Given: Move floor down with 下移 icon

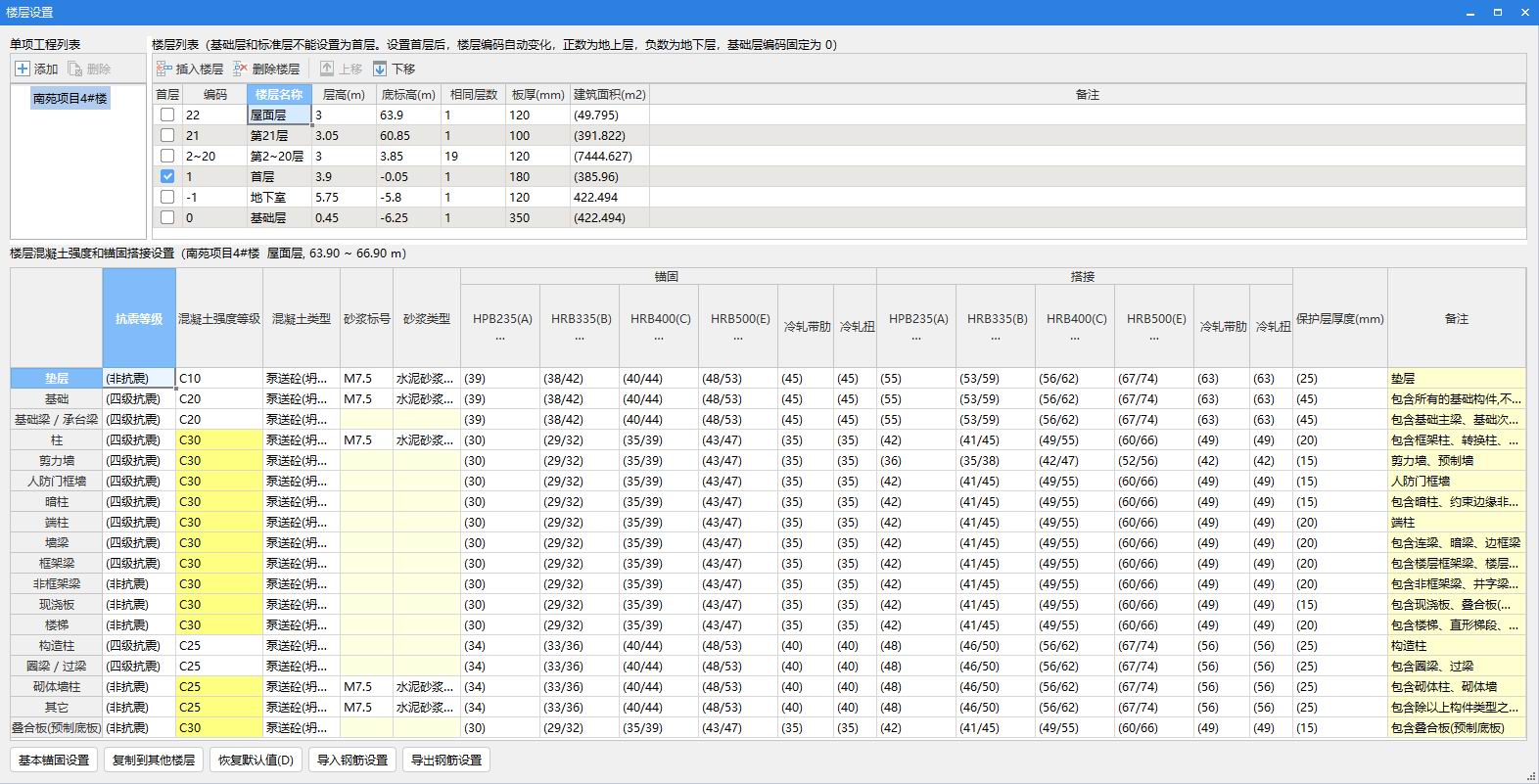Looking at the screenshot, I should pyautogui.click(x=380, y=69).
